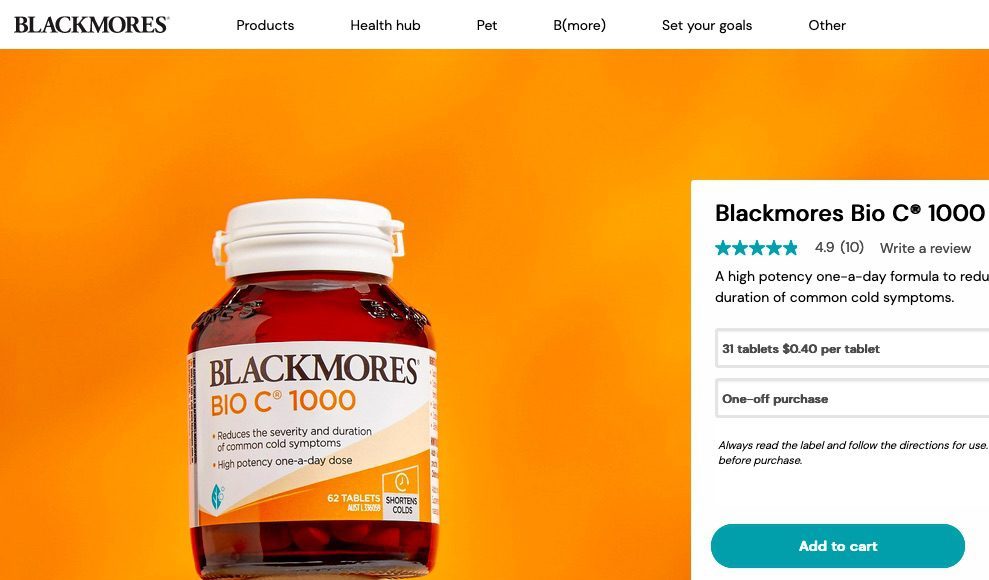Open the 4.9 (10) reviews count
The height and width of the screenshot is (580, 989).
click(839, 247)
